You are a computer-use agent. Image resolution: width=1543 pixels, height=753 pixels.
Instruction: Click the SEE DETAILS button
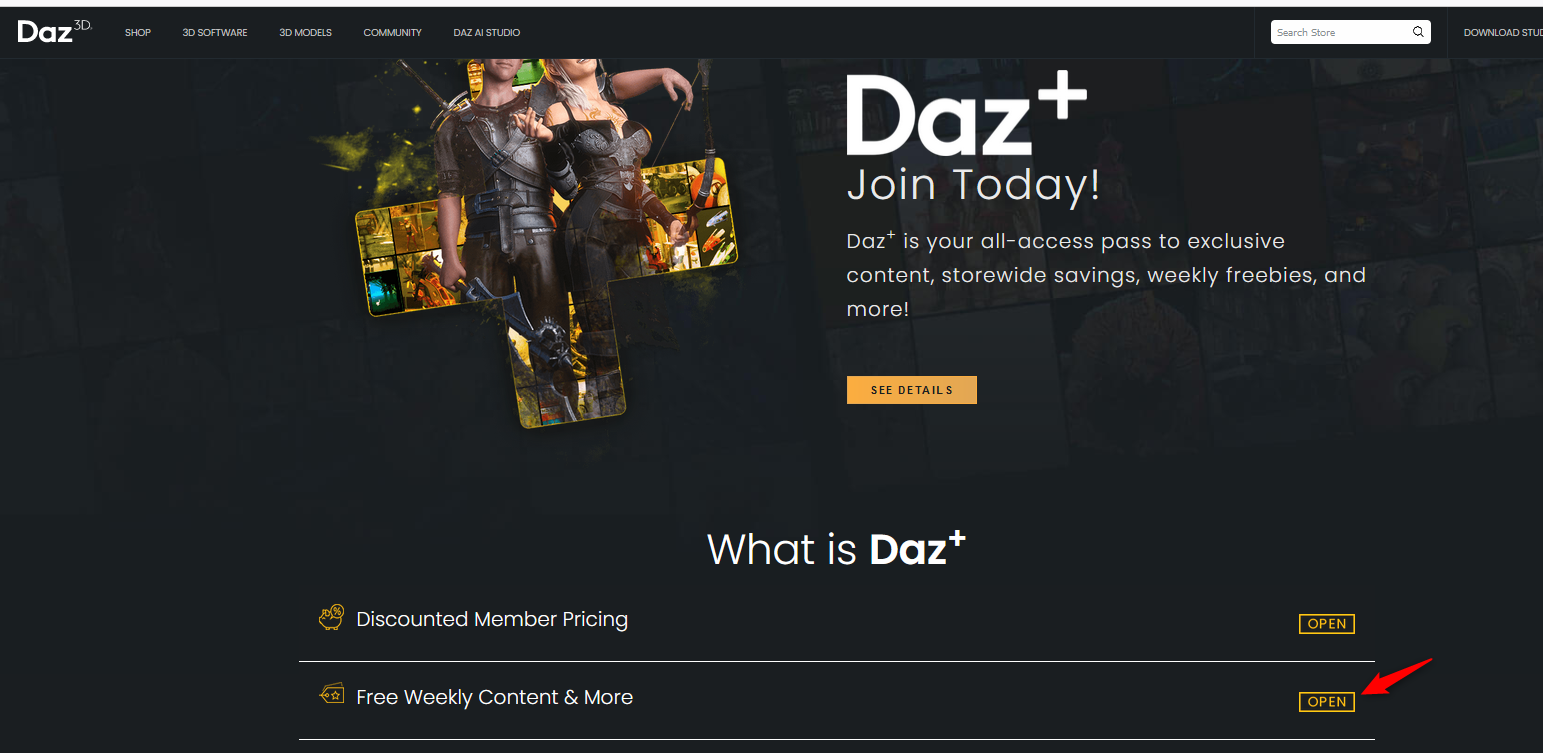[x=912, y=390]
